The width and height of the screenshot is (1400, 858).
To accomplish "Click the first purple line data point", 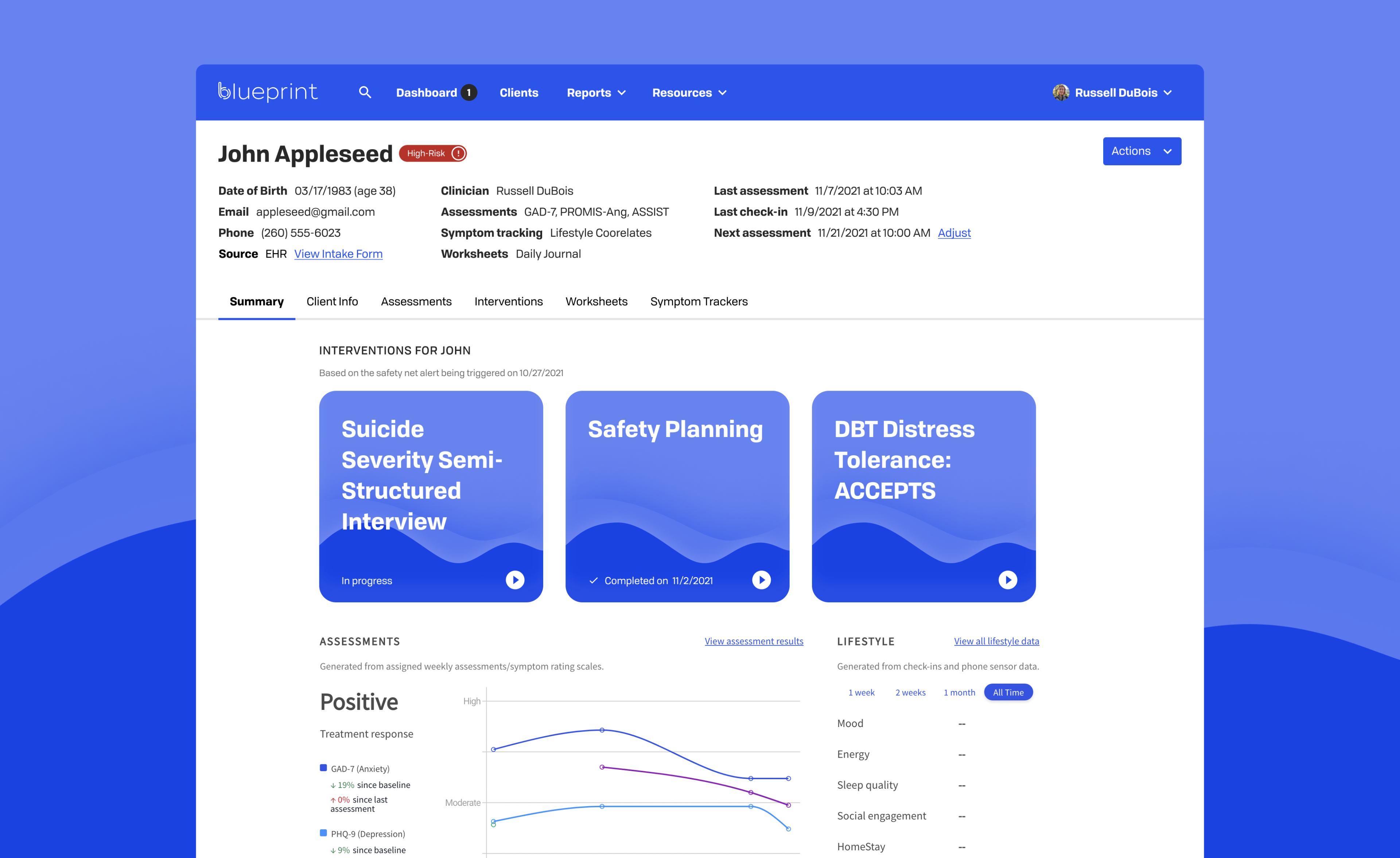I will pyautogui.click(x=602, y=767).
